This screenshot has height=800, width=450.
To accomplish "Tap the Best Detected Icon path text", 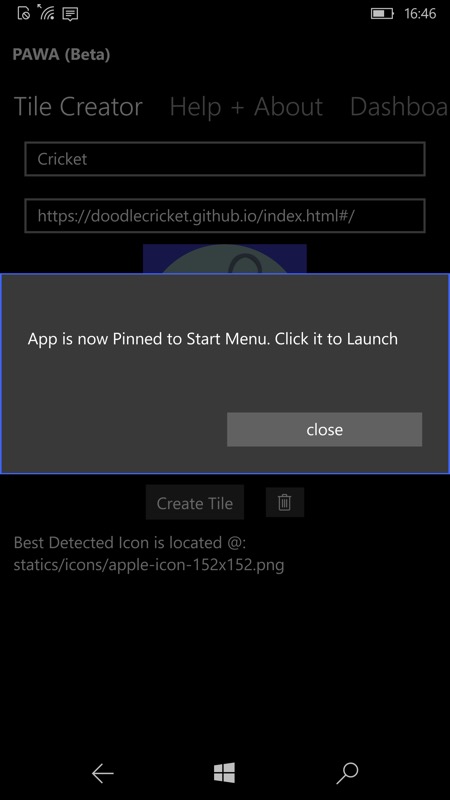I will point(149,554).
